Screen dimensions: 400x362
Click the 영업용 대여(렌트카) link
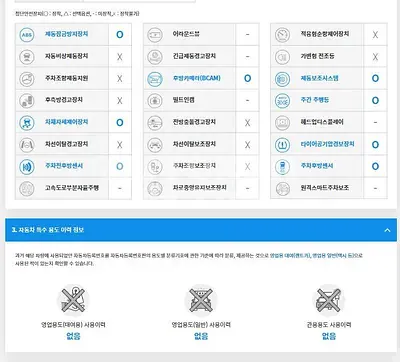[290, 256]
